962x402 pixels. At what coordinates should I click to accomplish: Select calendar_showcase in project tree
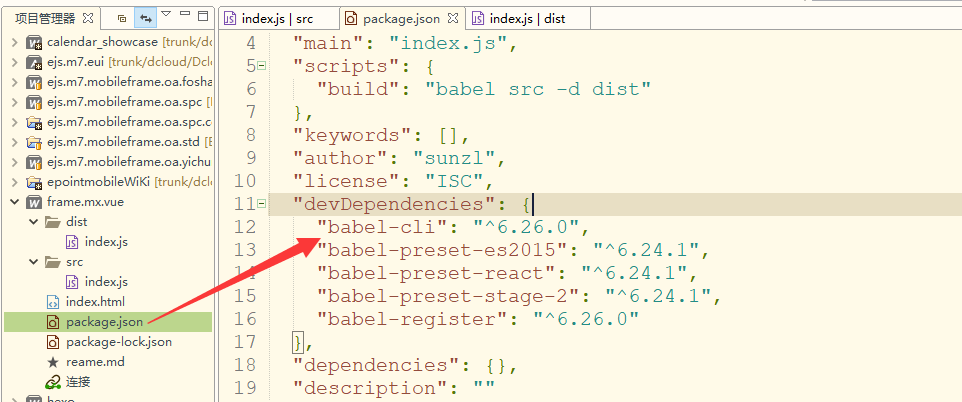(x=102, y=42)
